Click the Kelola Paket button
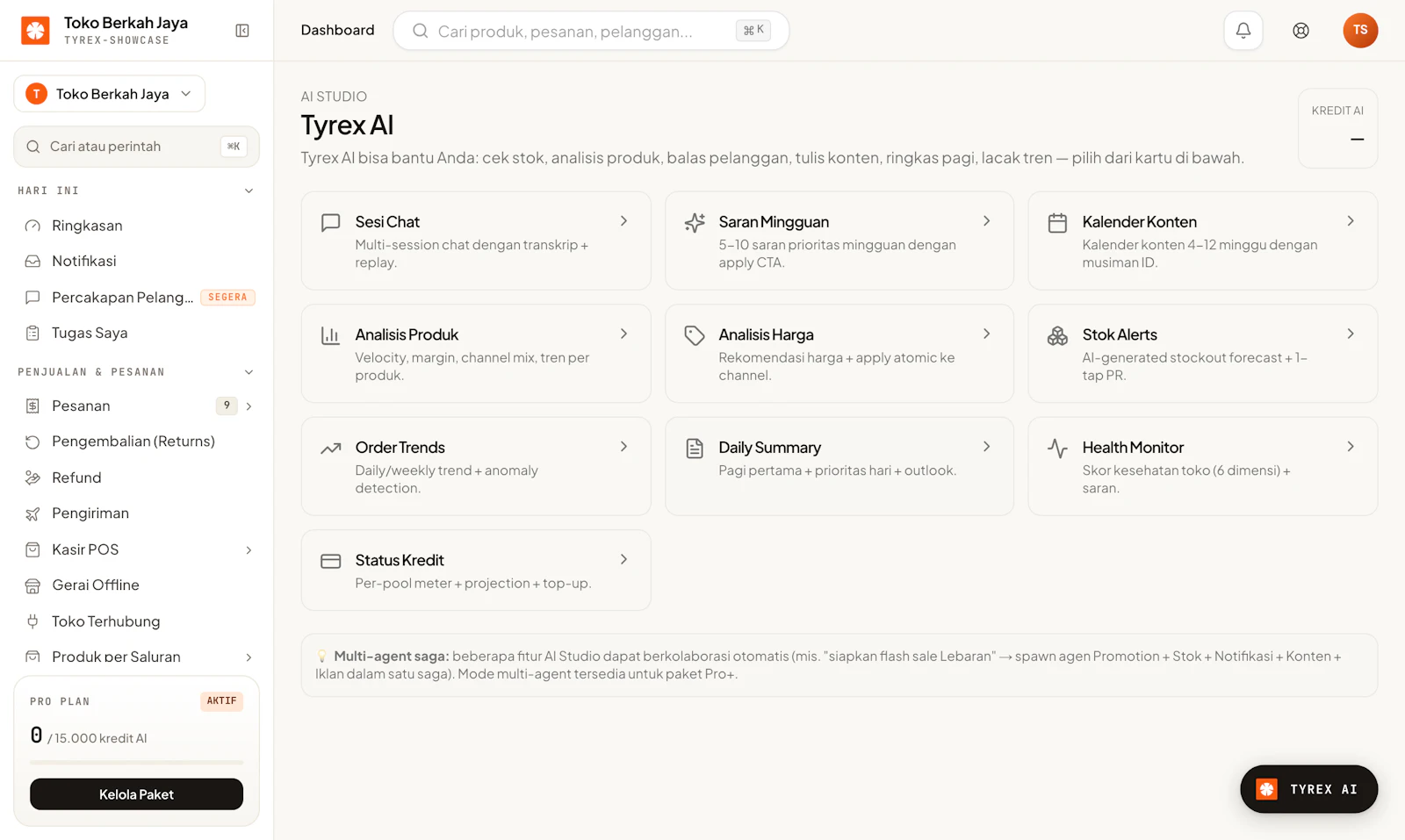Viewport: 1405px width, 840px height. click(136, 794)
